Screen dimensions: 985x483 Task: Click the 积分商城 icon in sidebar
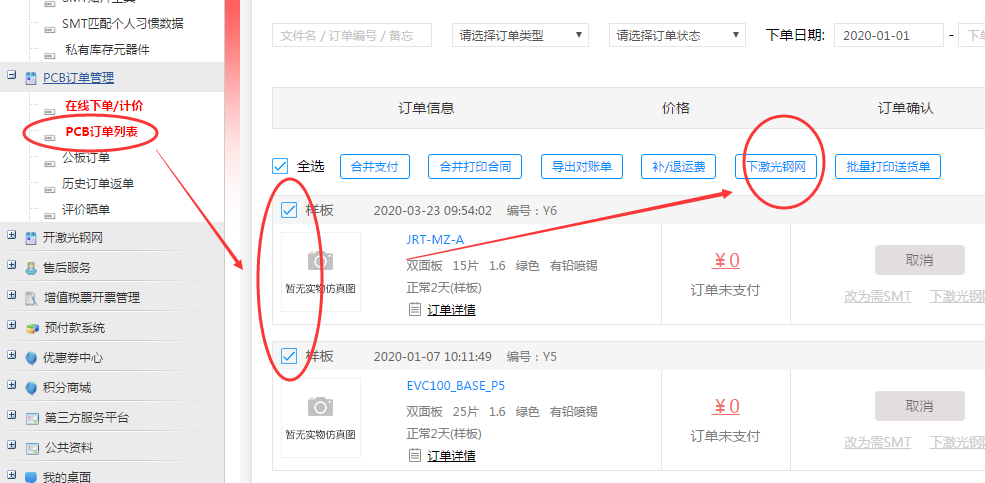32,388
